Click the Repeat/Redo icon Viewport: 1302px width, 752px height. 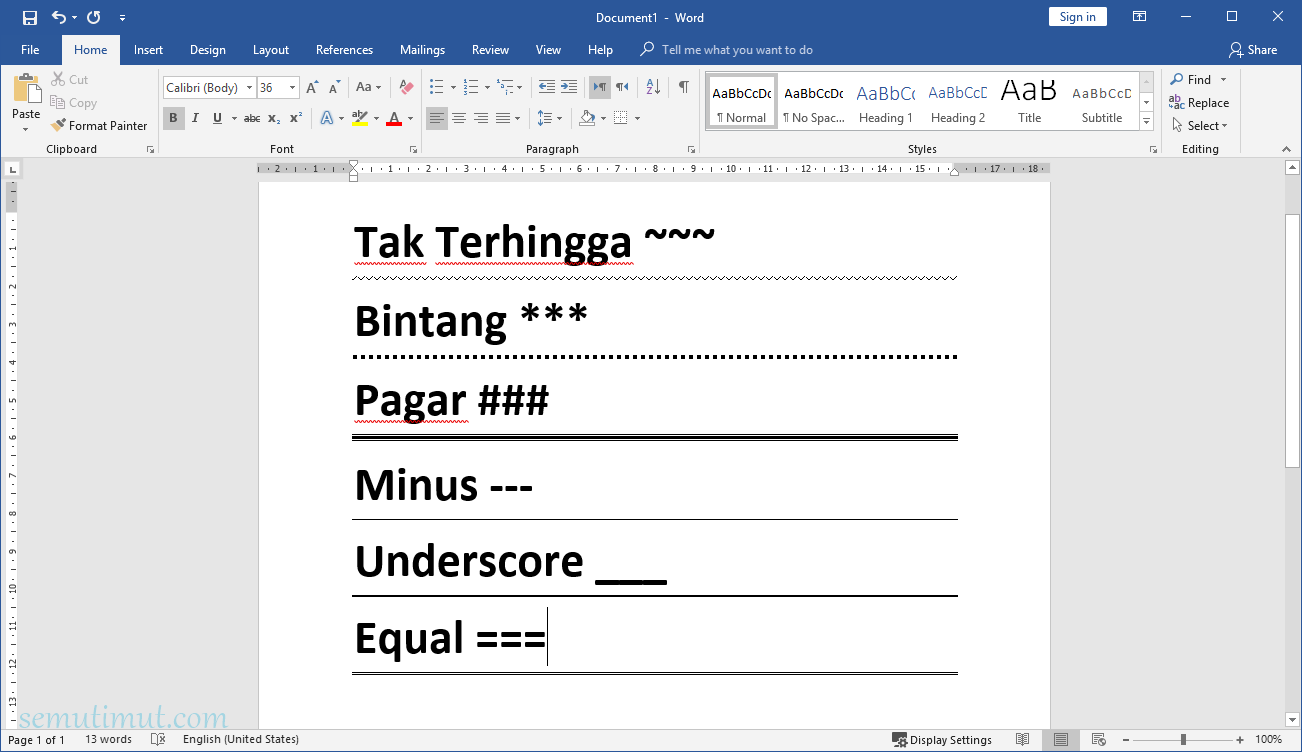coord(93,17)
